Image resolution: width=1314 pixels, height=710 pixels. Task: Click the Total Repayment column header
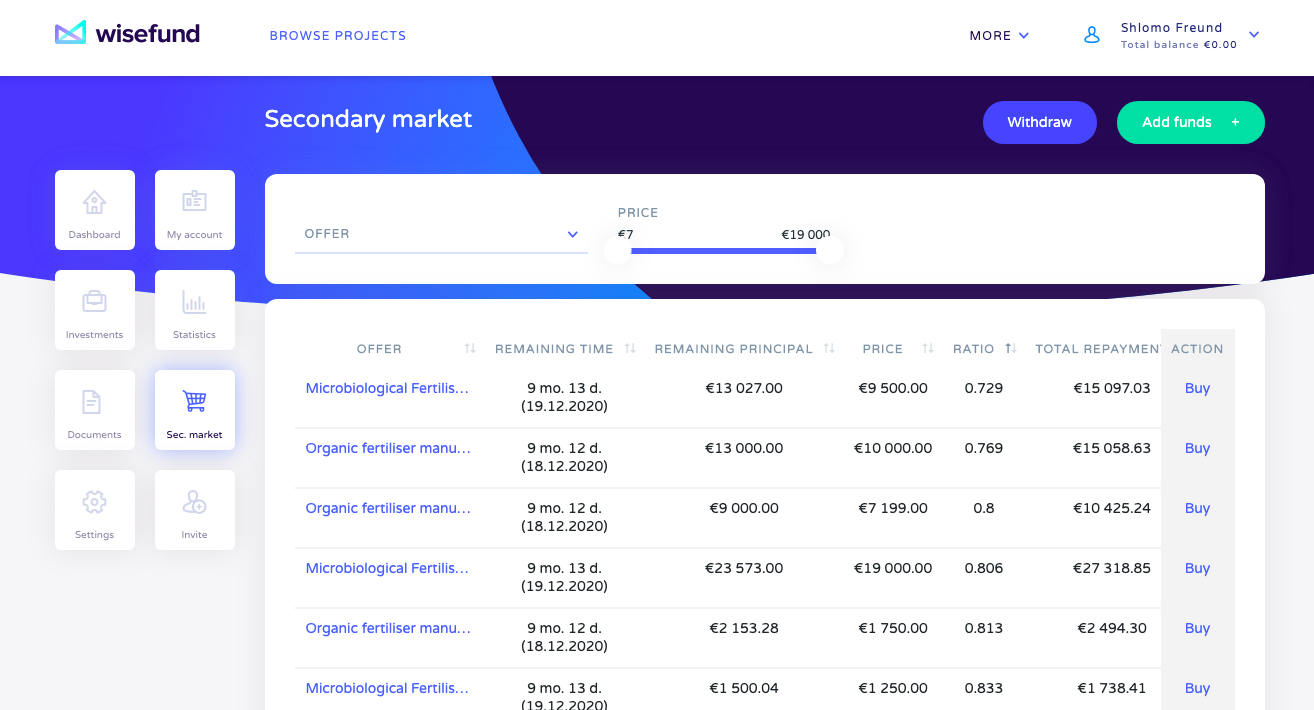click(x=1098, y=349)
